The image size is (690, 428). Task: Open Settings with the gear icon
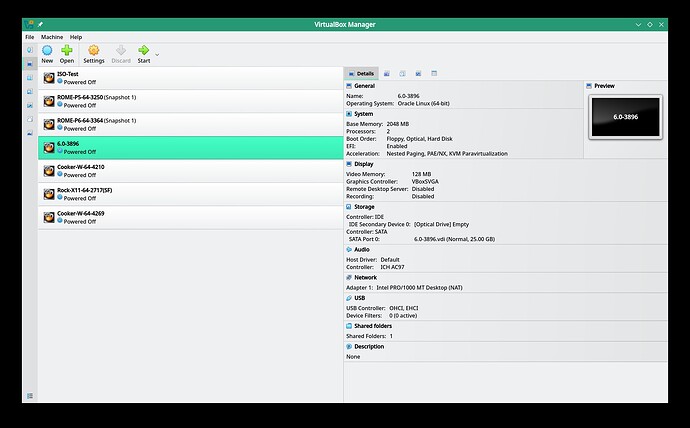tap(94, 51)
